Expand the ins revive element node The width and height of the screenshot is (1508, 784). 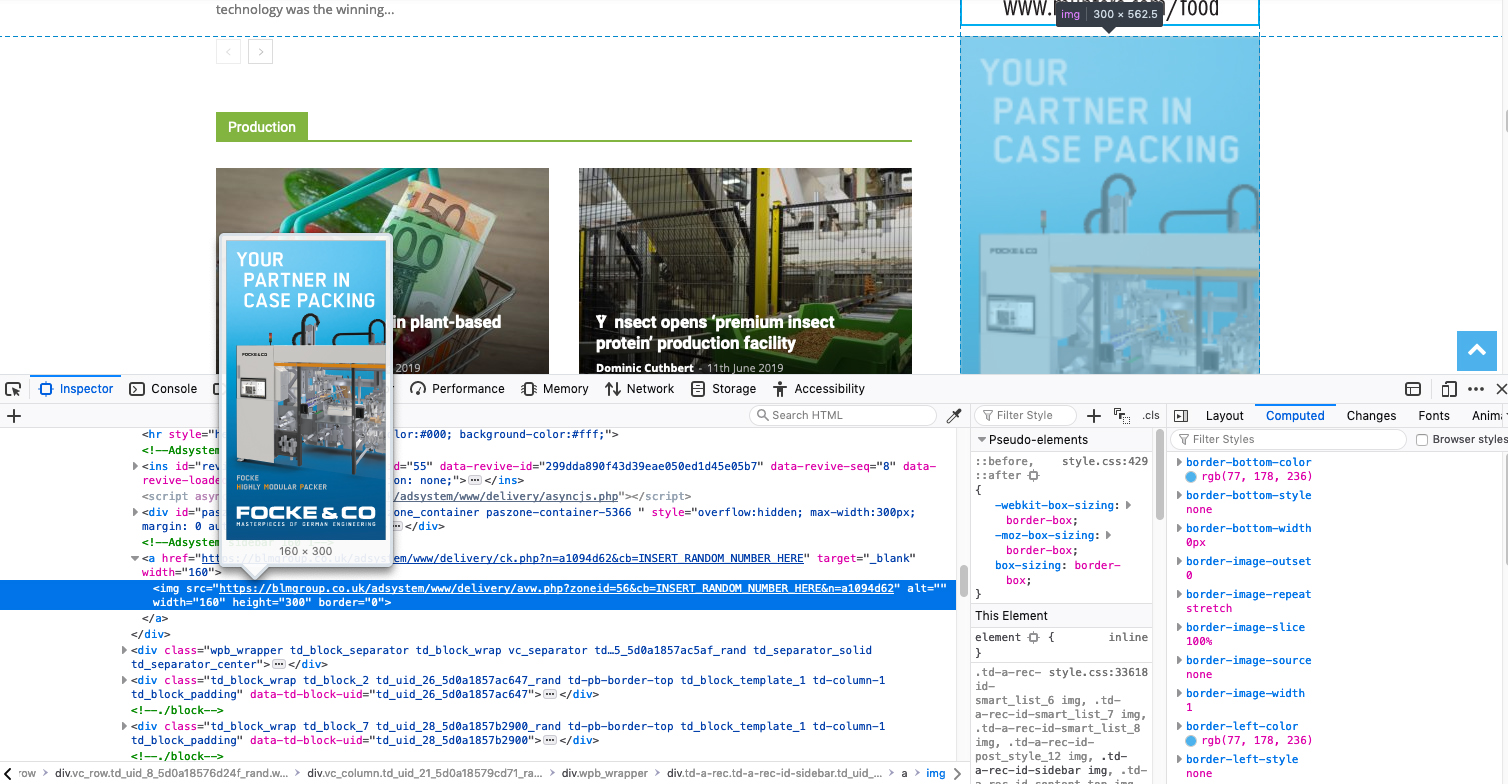coord(136,466)
